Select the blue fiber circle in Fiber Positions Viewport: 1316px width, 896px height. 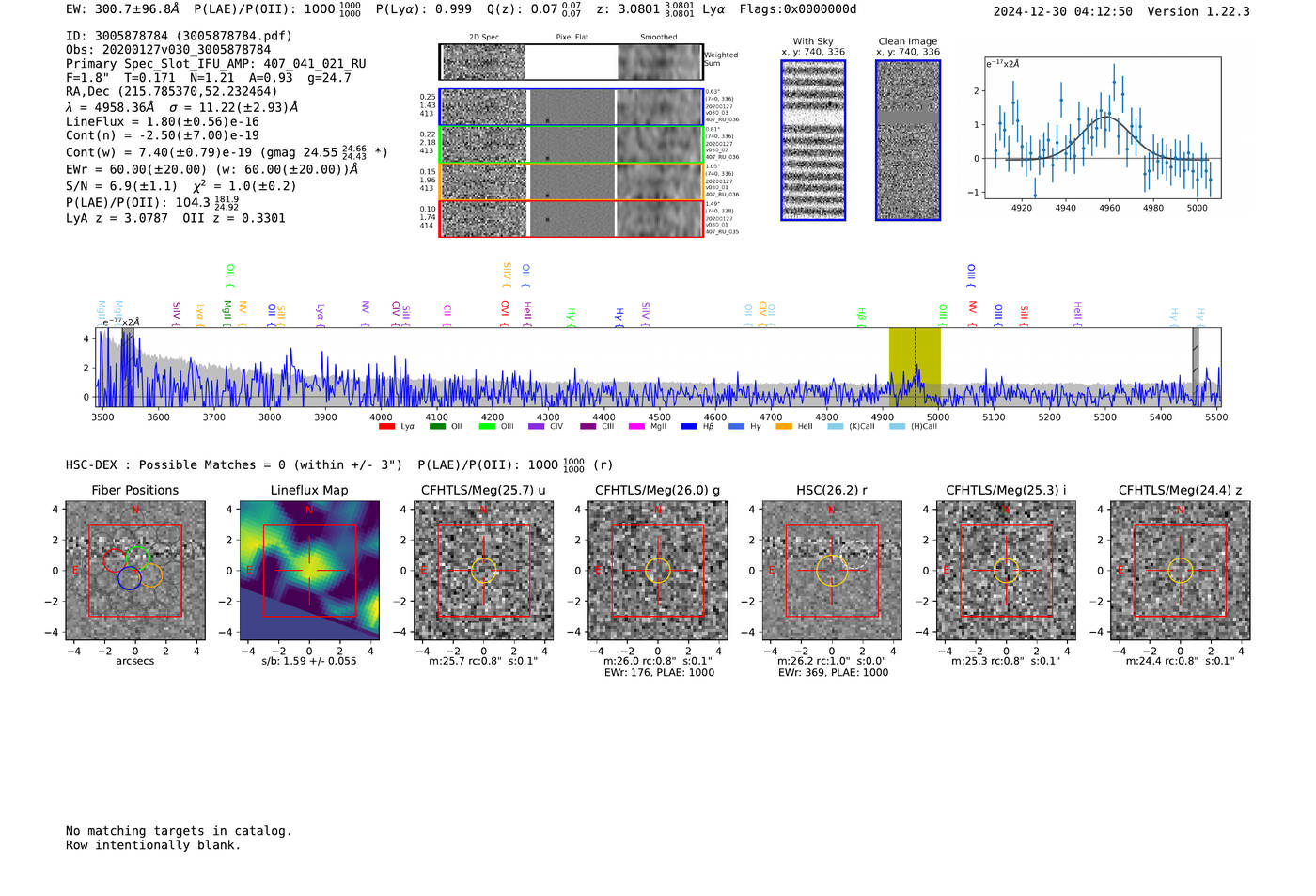[130, 578]
